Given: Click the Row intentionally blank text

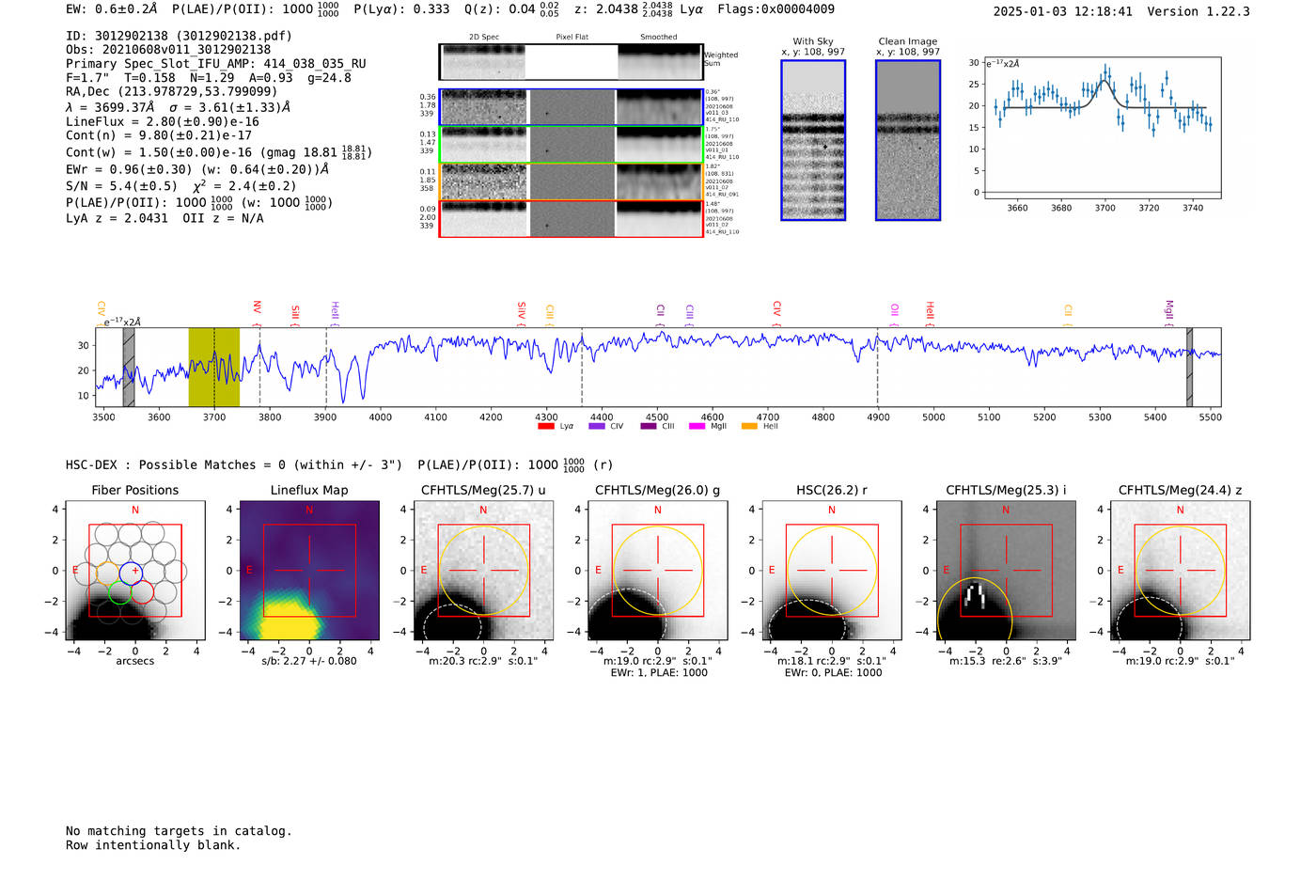Looking at the screenshot, I should [x=153, y=845].
